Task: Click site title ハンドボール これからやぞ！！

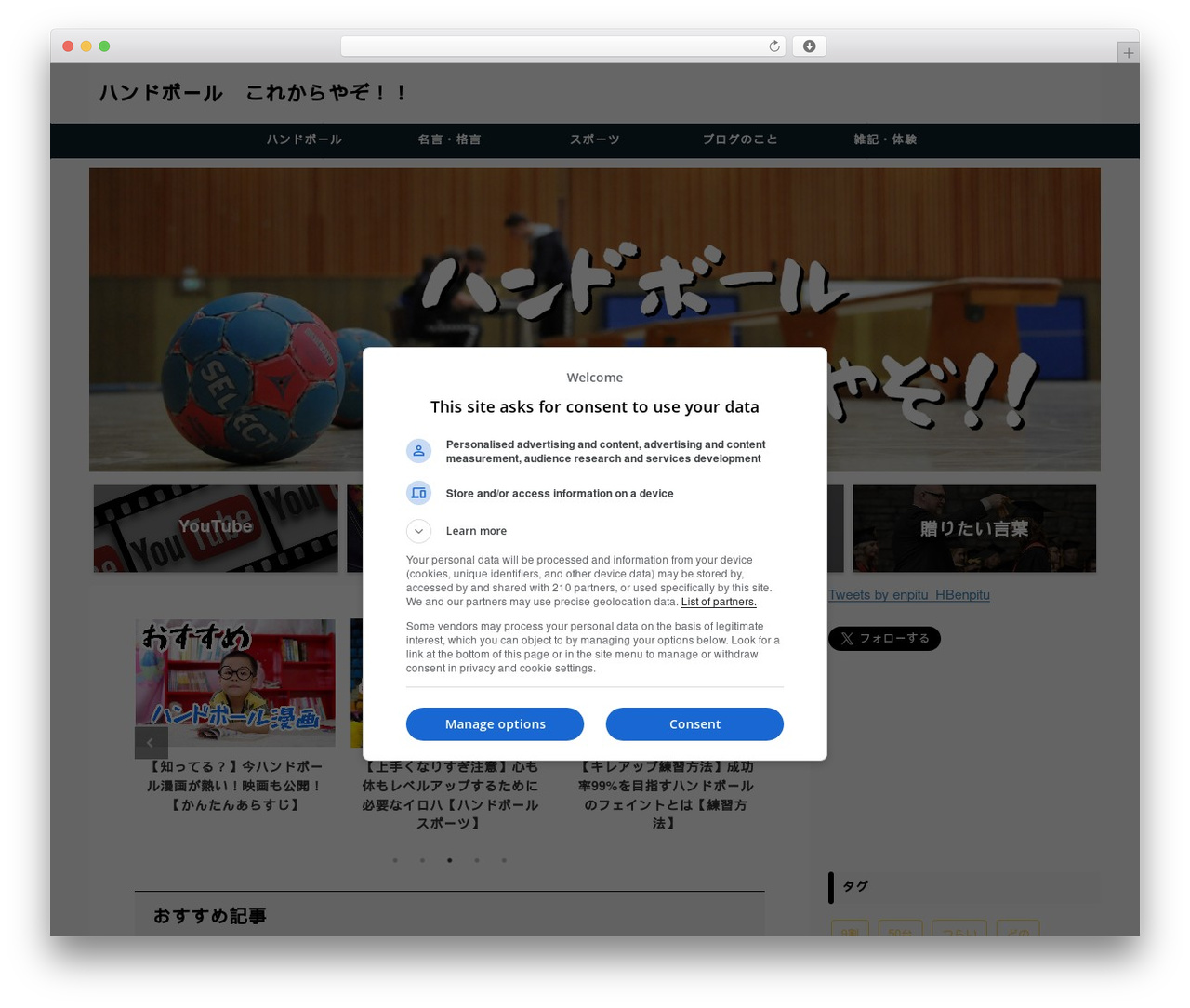Action: coord(253,93)
